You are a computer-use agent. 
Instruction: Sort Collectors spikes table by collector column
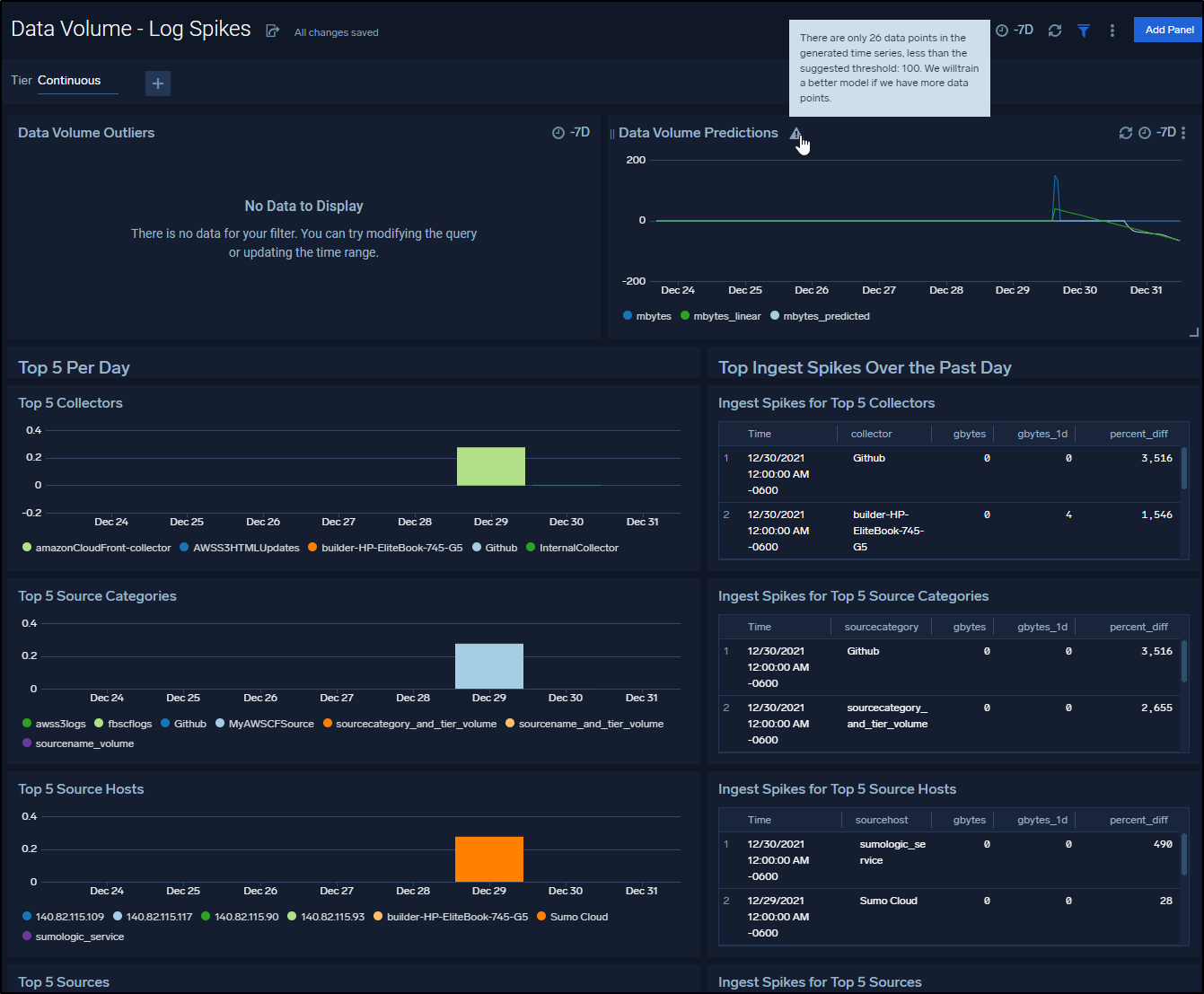click(871, 434)
